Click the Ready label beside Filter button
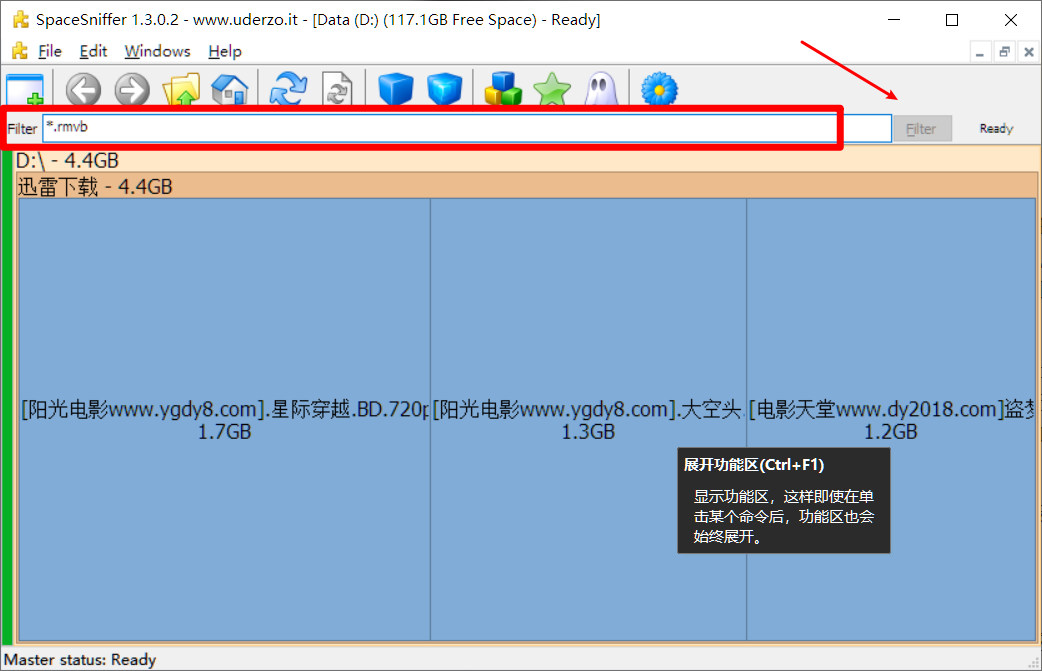Viewport: 1042px width, 671px height. tap(996, 128)
